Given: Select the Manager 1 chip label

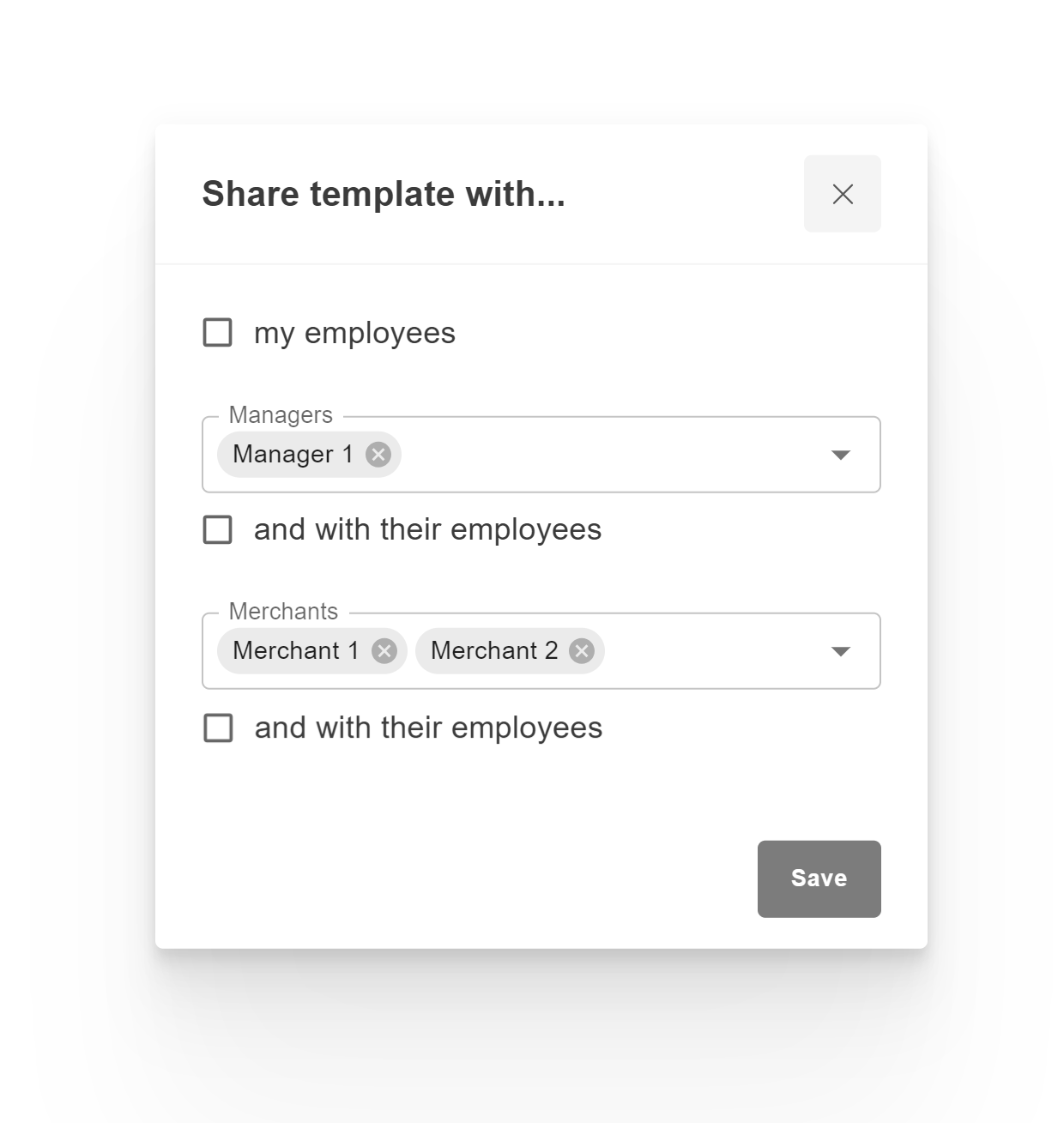Looking at the screenshot, I should (293, 455).
